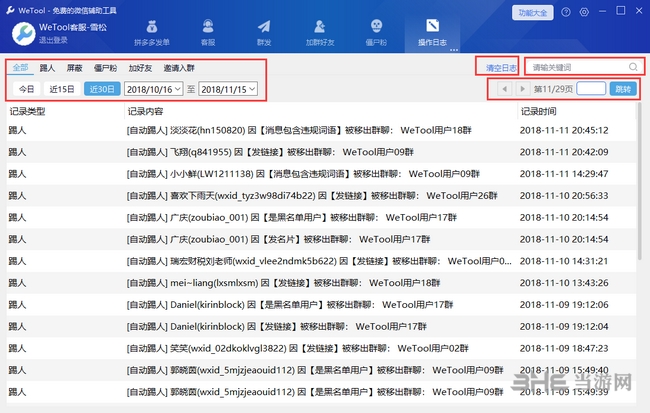This screenshot has width=650, height=413.
Task: Click 清空日志 to clear logs
Action: click(x=501, y=68)
